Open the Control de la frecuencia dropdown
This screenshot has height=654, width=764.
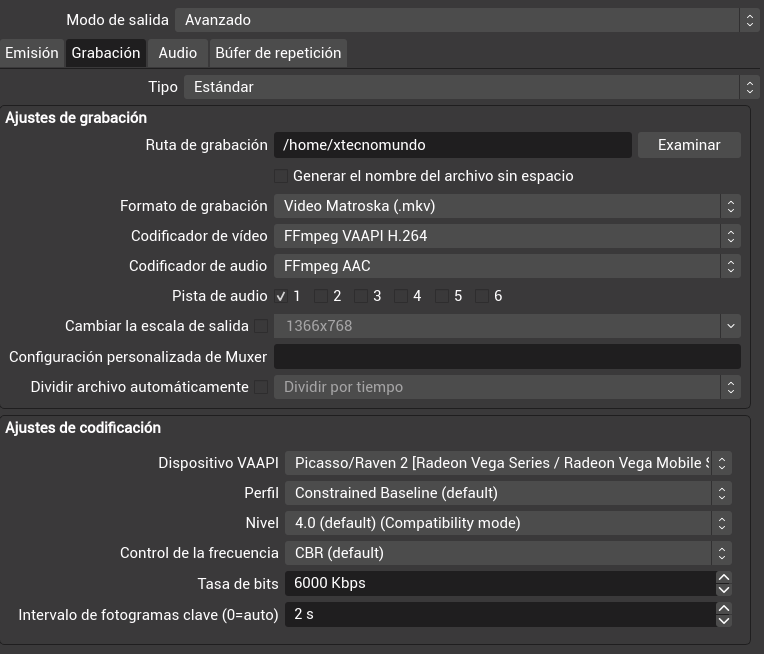click(x=508, y=553)
